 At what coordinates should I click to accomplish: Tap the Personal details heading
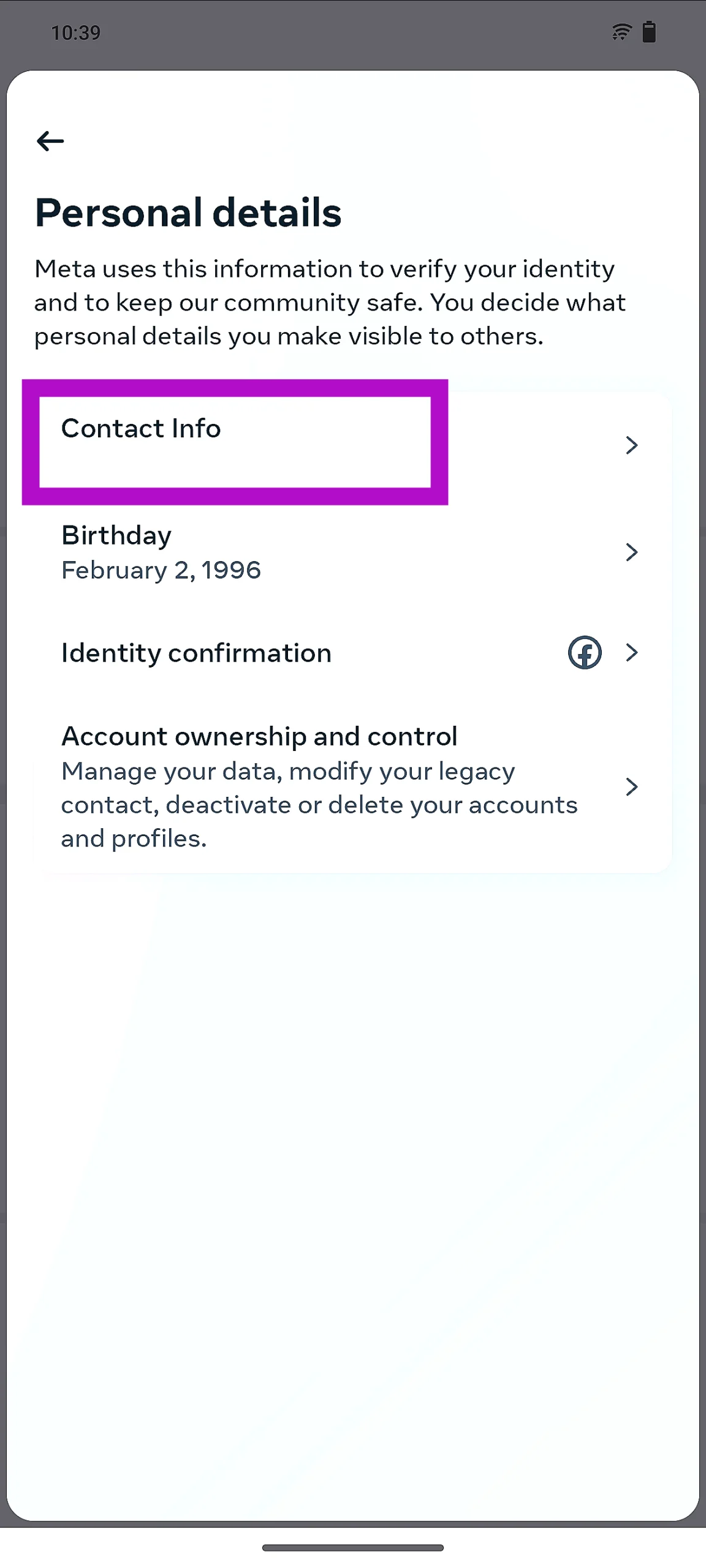(x=188, y=213)
